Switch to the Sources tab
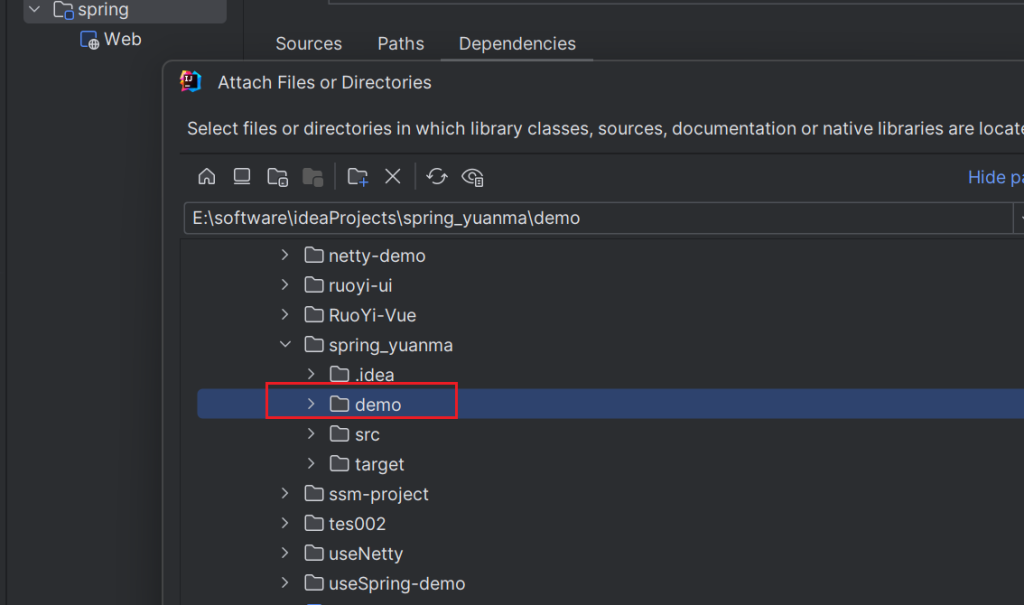 tap(308, 44)
